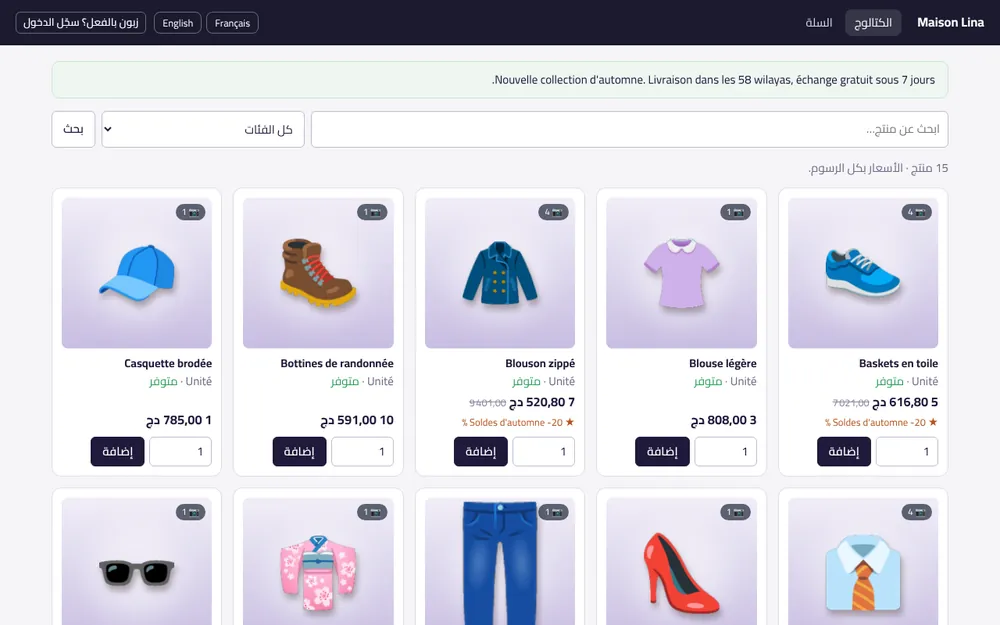This screenshot has width=1000, height=625.
Task: Click the Bottines de randonnée product title
Action: coord(337,364)
